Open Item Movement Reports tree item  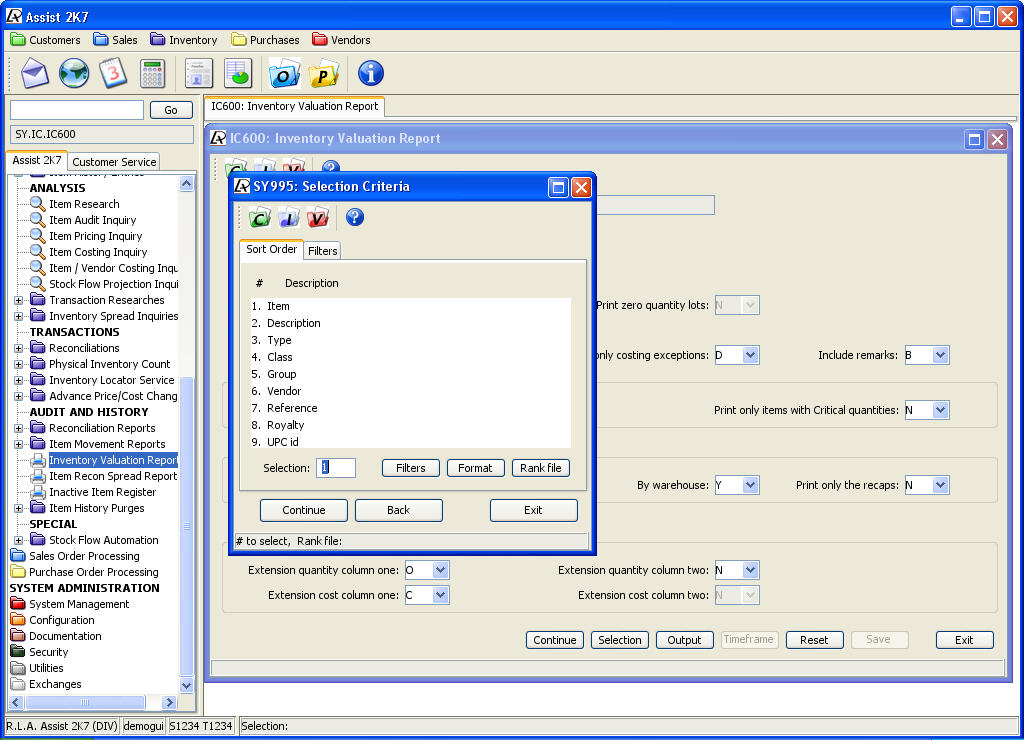[107, 444]
